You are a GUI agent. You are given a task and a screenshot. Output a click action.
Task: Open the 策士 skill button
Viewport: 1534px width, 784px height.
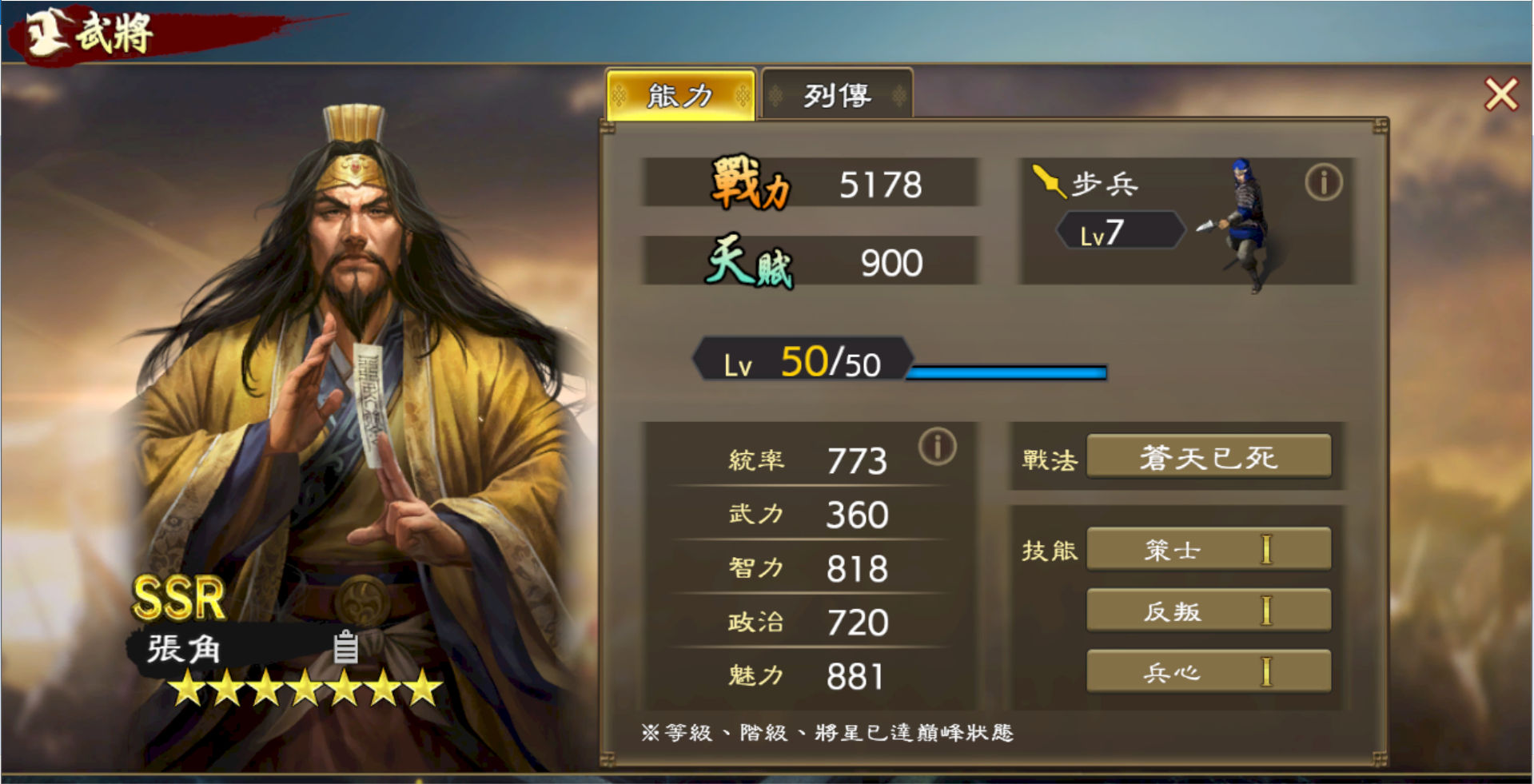click(1209, 549)
